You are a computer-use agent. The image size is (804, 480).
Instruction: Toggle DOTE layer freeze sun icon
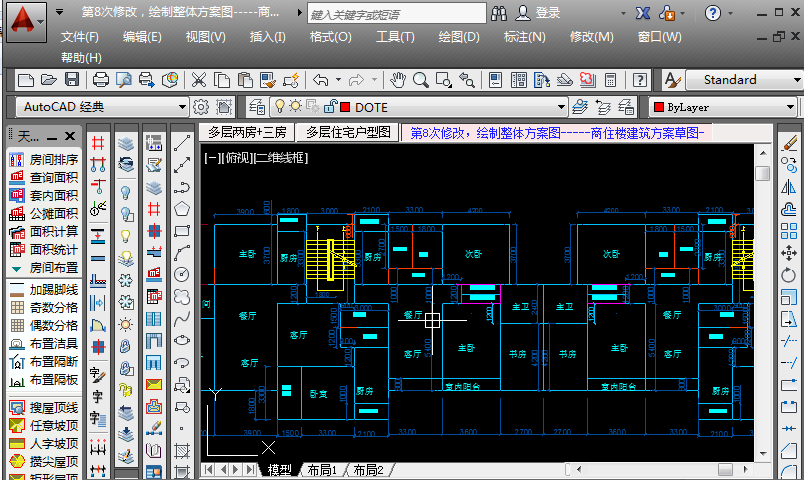pyautogui.click(x=297, y=107)
